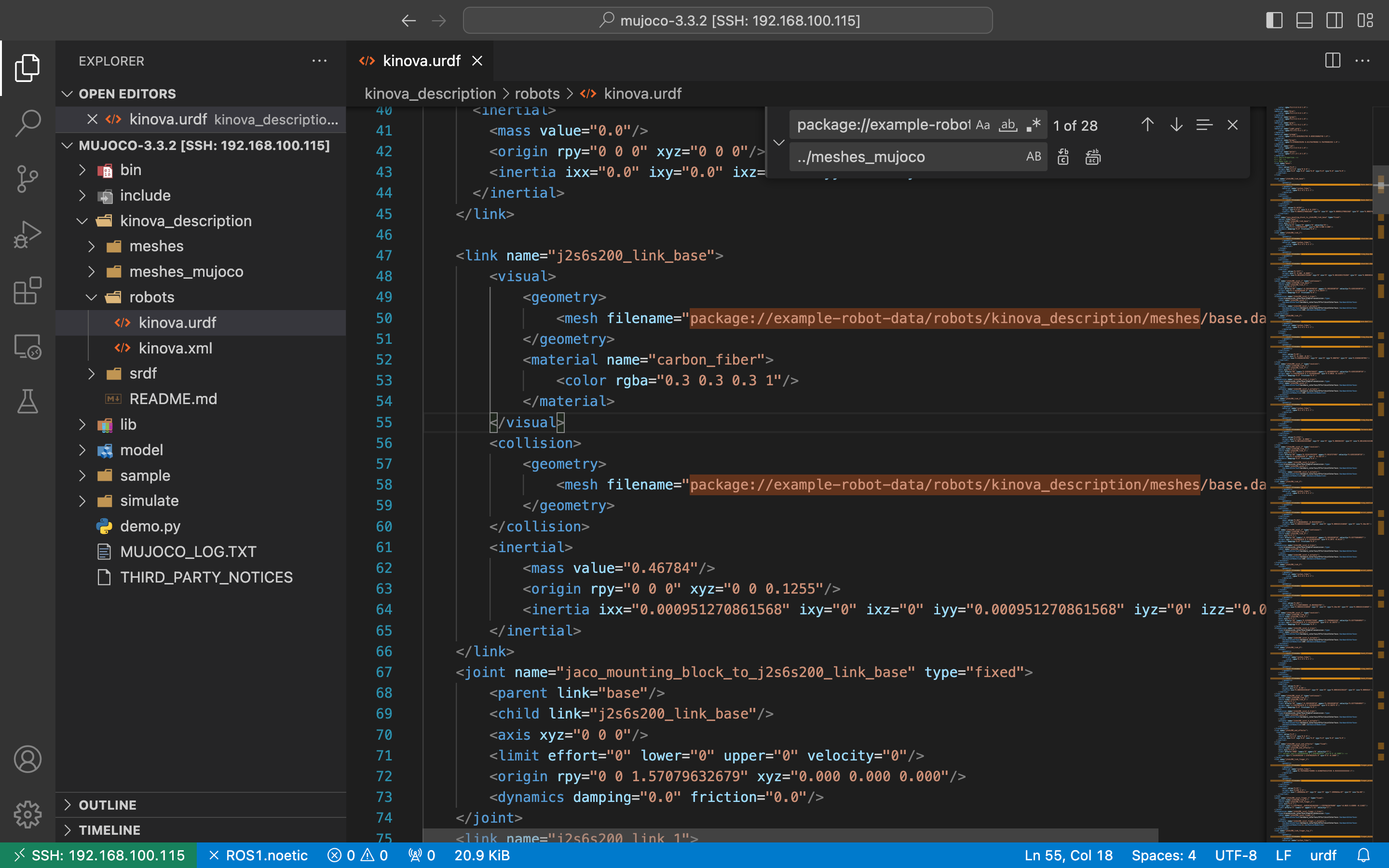This screenshot has height=868, width=1389.
Task: Click Replace All icon in find widget
Action: (x=1092, y=157)
